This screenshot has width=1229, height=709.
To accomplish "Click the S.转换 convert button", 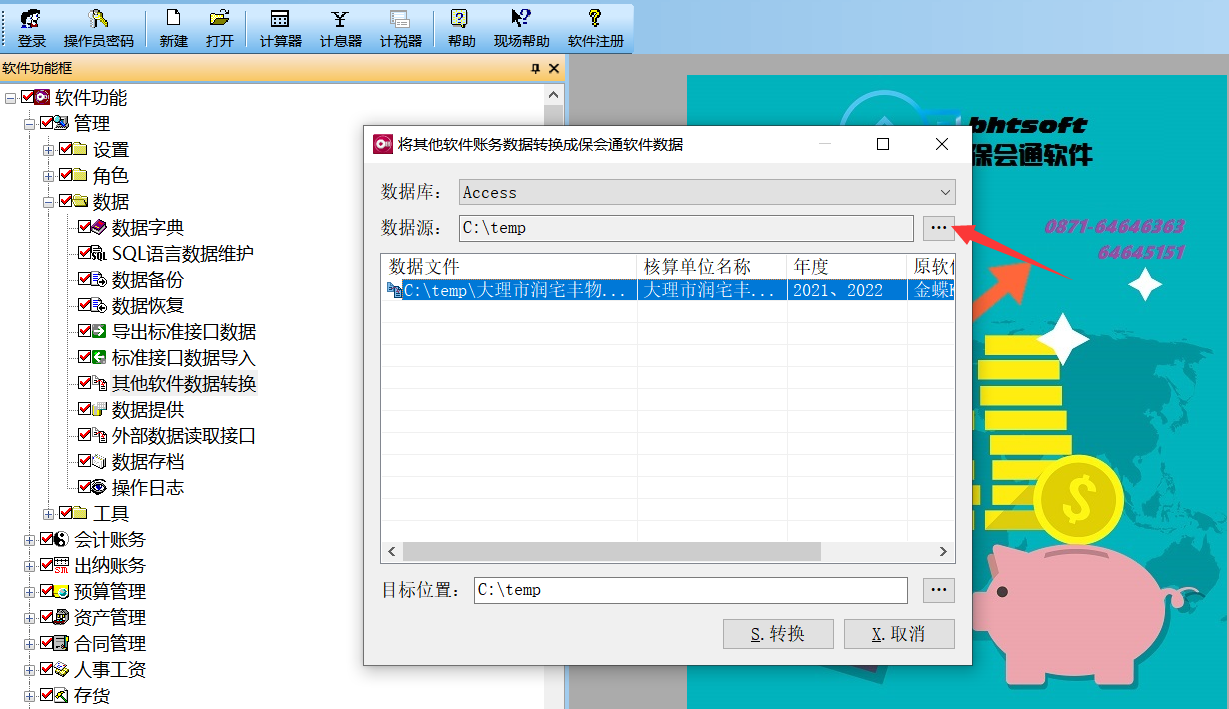I will [x=778, y=633].
